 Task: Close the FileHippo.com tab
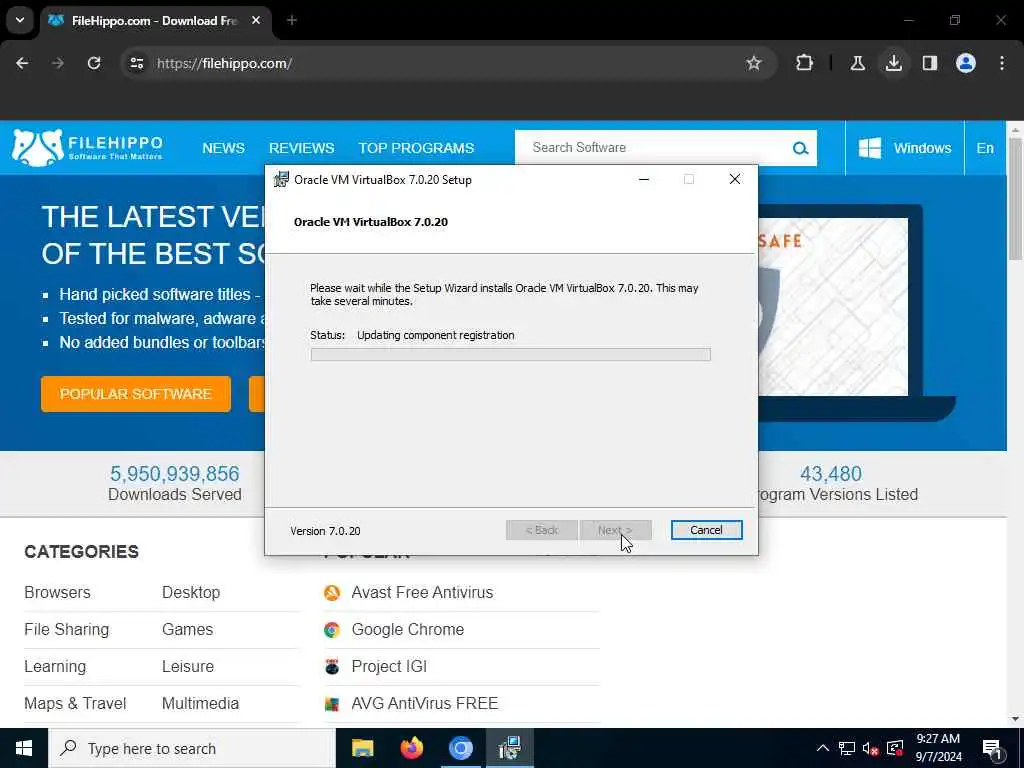(256, 21)
